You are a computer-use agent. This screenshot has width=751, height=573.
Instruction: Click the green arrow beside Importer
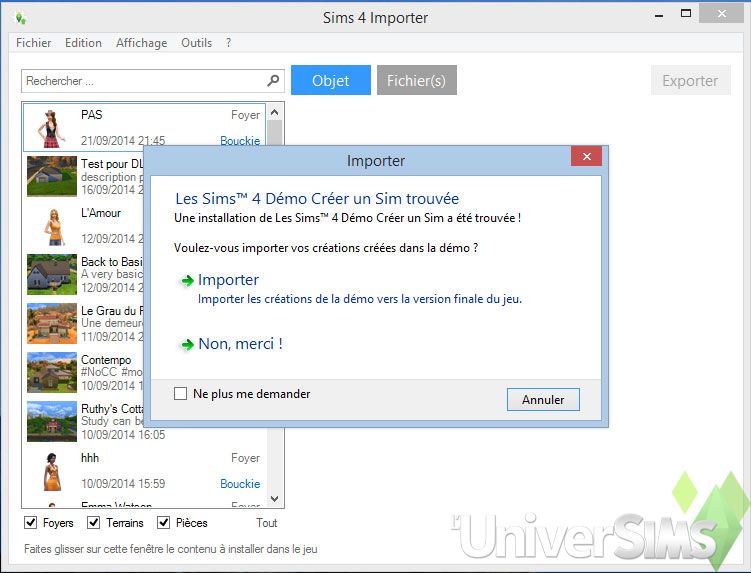(x=187, y=280)
